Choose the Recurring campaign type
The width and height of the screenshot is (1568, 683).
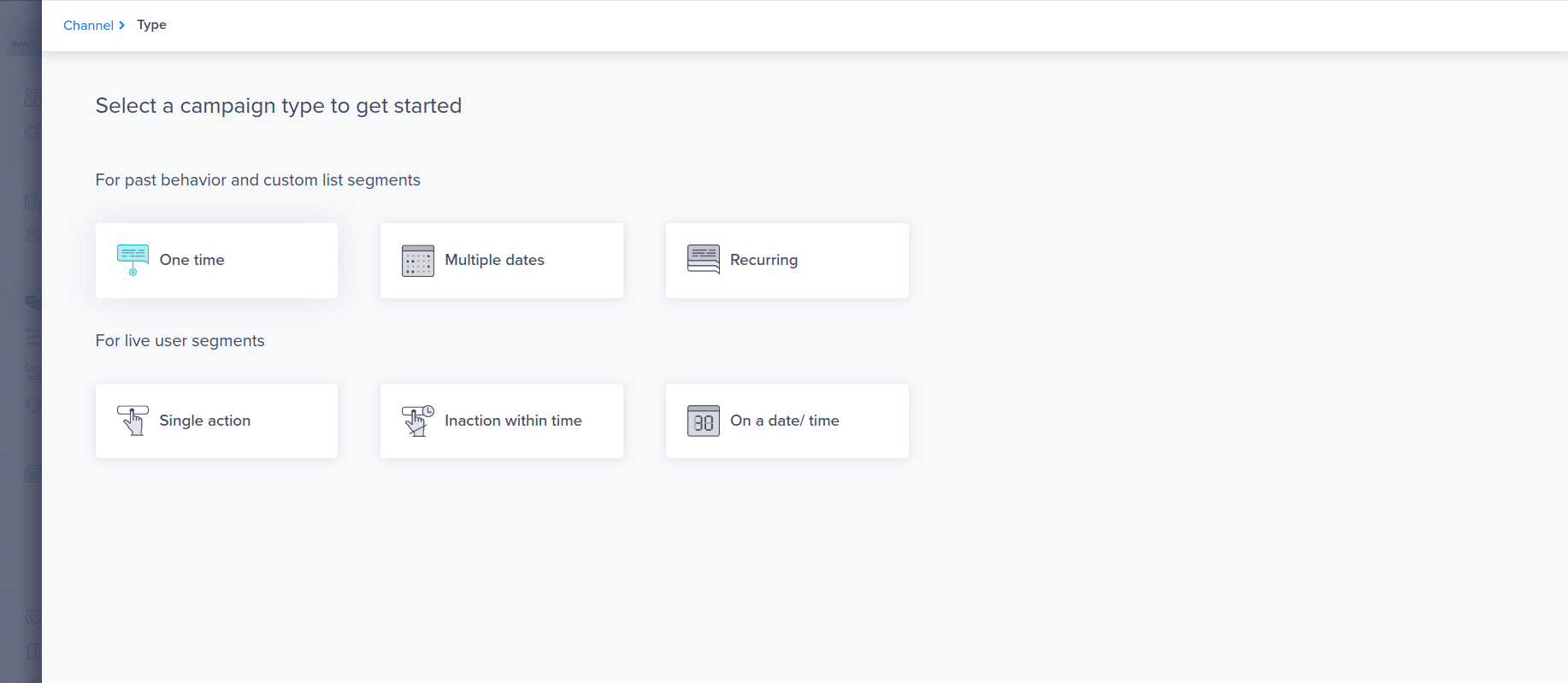(787, 260)
